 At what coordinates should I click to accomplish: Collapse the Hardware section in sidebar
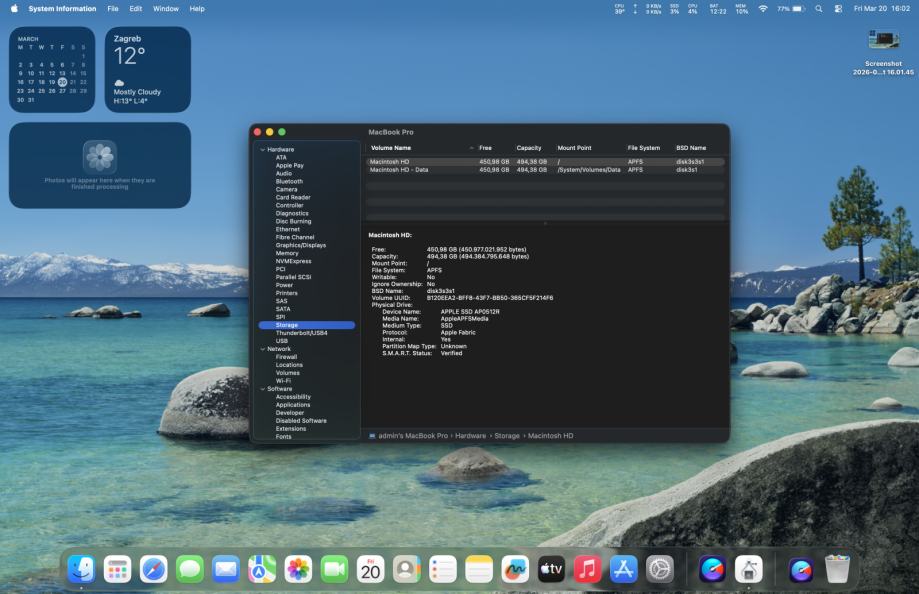coord(263,149)
